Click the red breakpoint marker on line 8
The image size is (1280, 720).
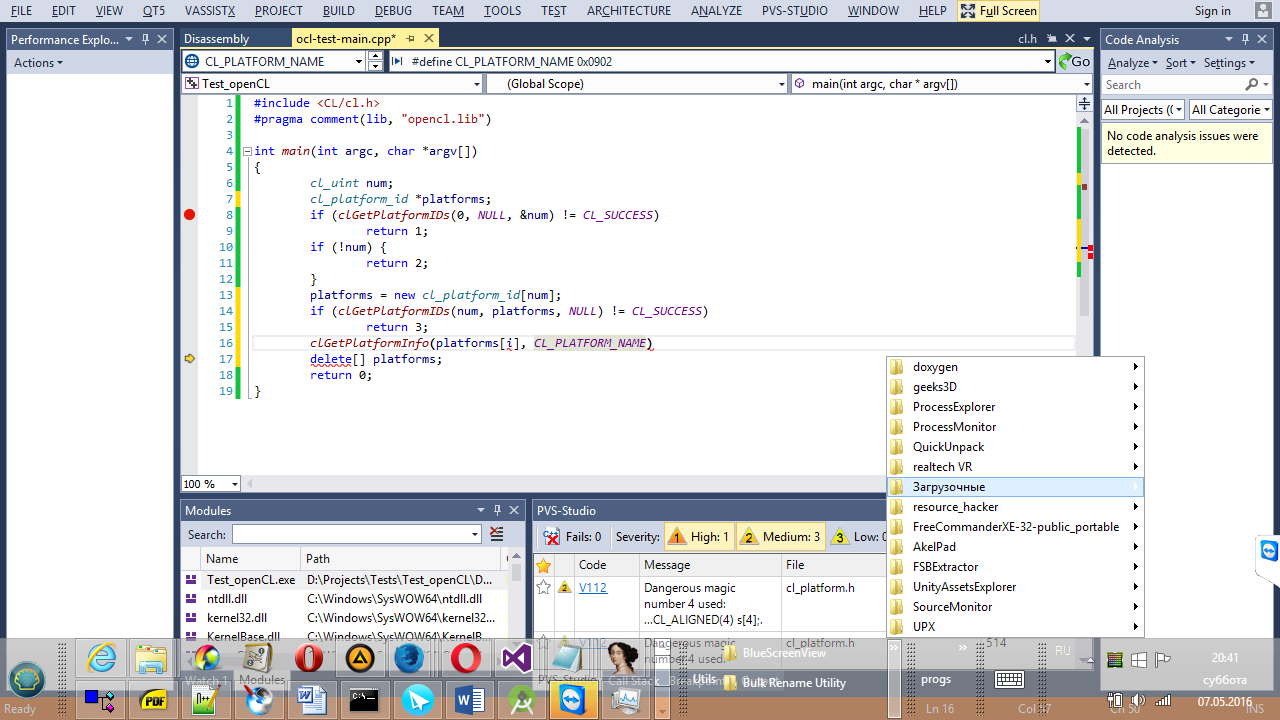coord(190,215)
